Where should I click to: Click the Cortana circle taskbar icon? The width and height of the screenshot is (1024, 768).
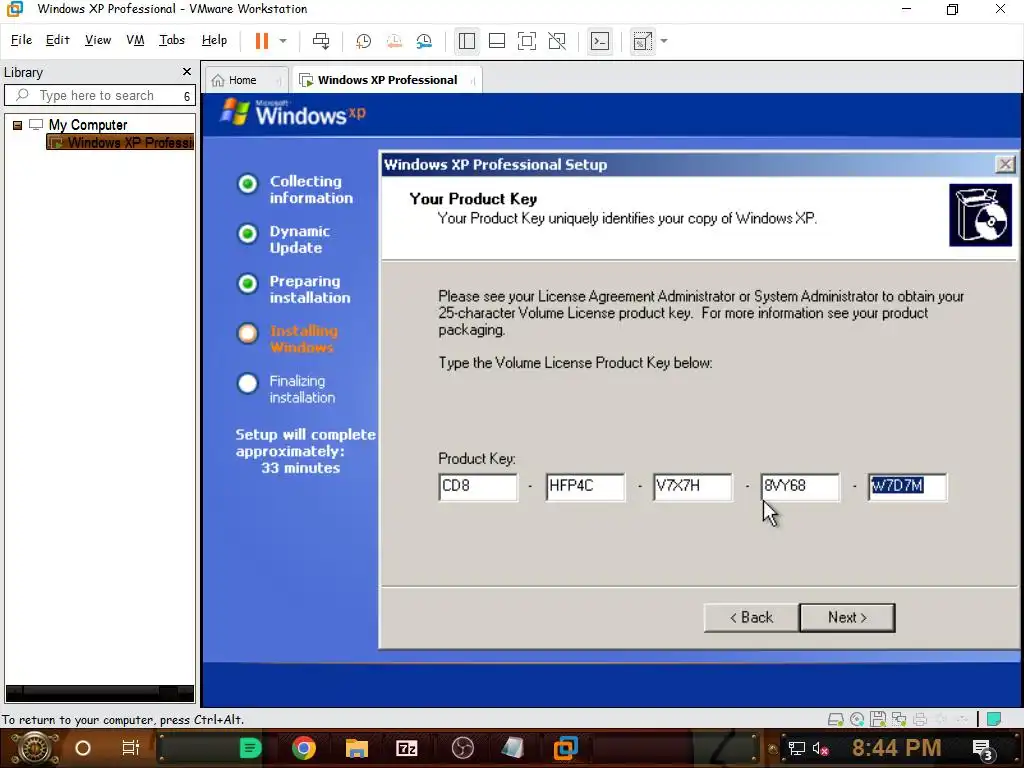tap(83, 748)
